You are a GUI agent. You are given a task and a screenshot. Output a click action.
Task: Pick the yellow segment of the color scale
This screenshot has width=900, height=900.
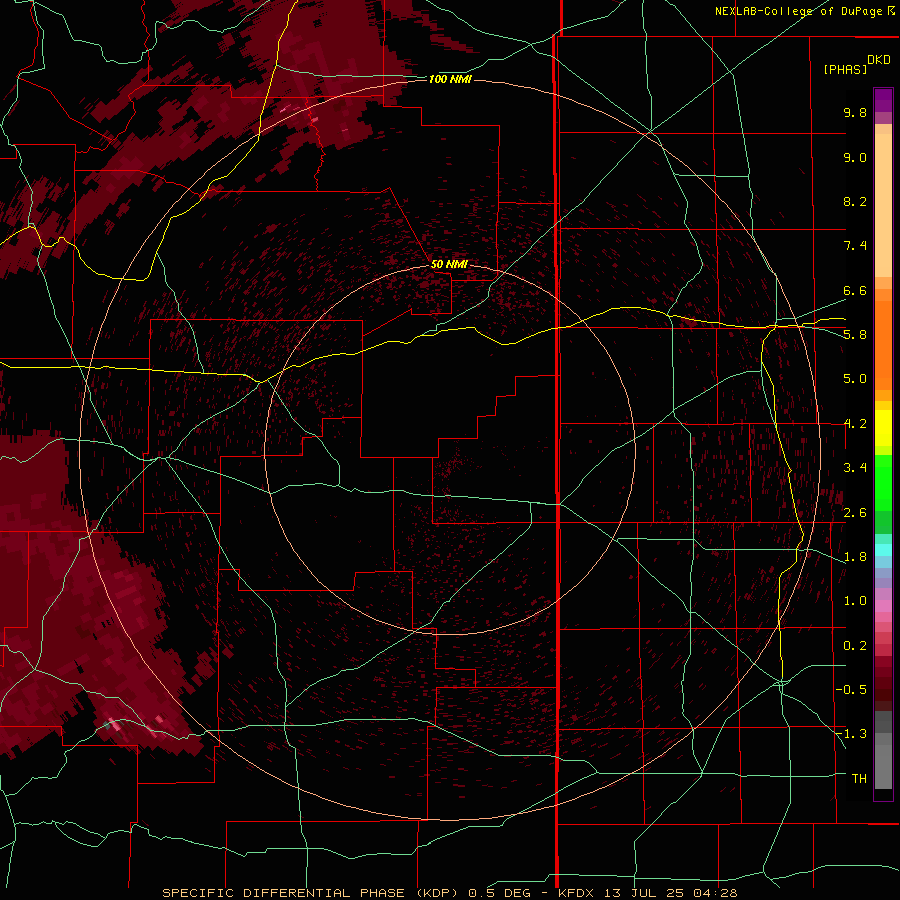pyautogui.click(x=883, y=428)
